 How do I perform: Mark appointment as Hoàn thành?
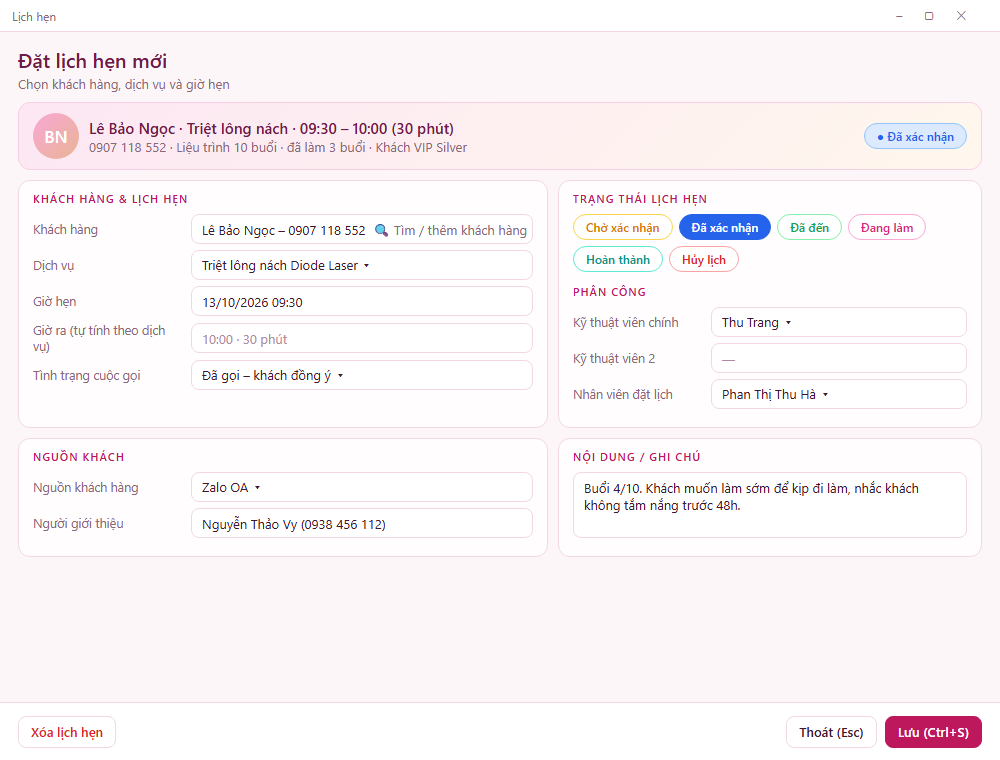(x=618, y=259)
